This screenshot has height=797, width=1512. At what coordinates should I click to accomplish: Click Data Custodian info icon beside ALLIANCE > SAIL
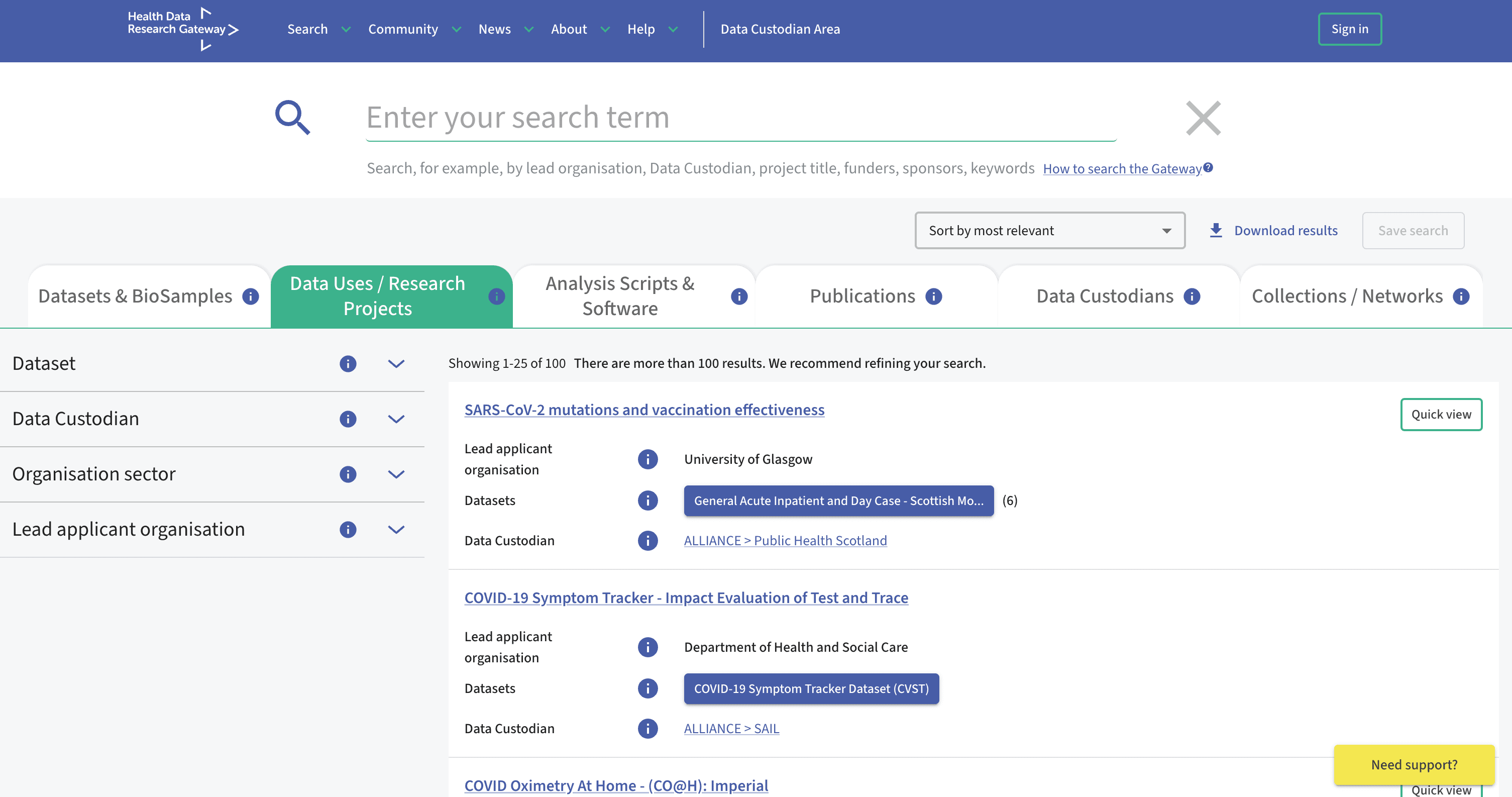click(x=648, y=728)
